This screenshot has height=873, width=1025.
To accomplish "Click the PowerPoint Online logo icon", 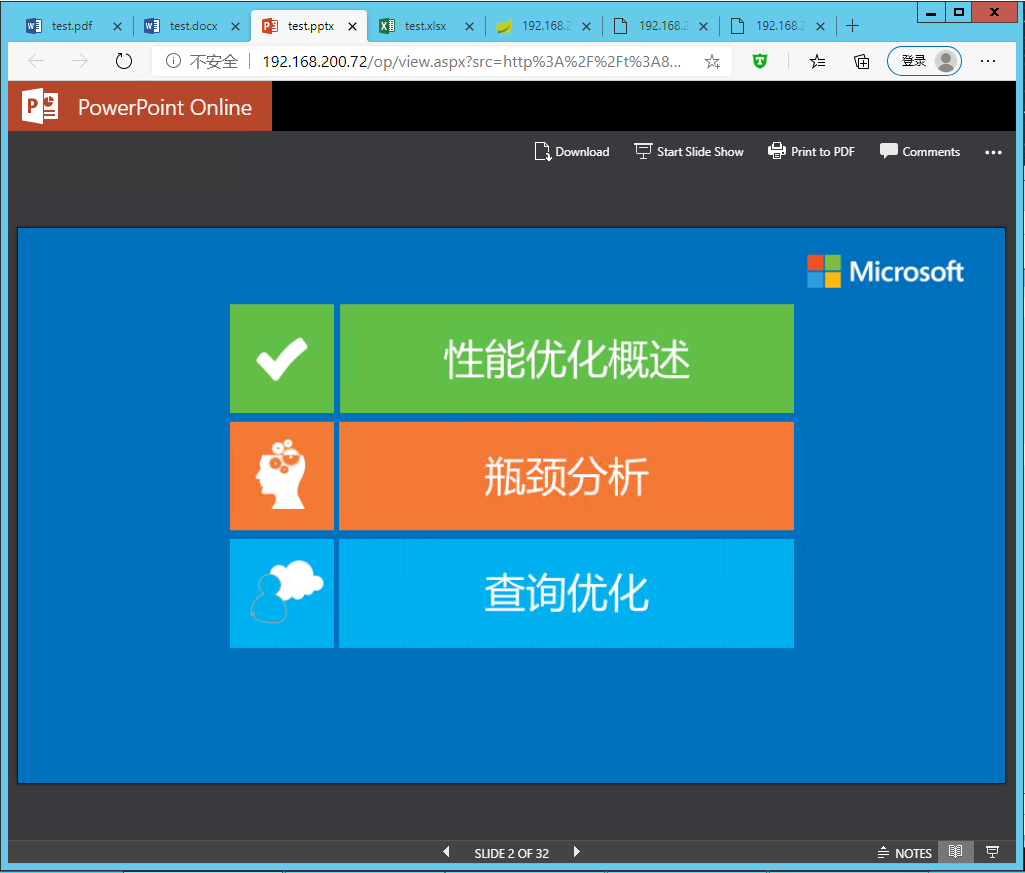I will click(40, 106).
